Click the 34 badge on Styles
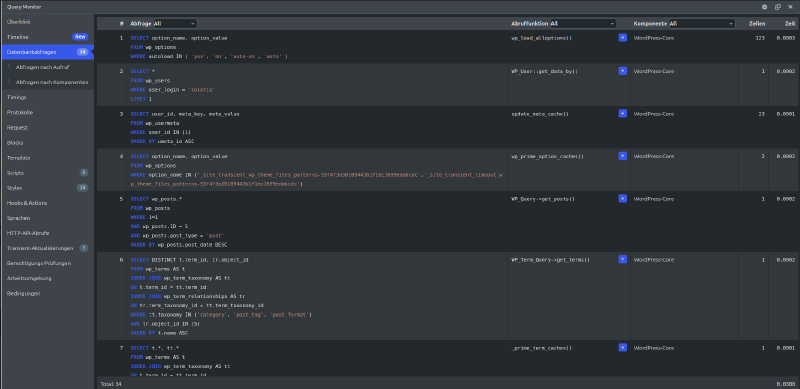Image resolution: width=800 pixels, height=389 pixels. point(82,188)
